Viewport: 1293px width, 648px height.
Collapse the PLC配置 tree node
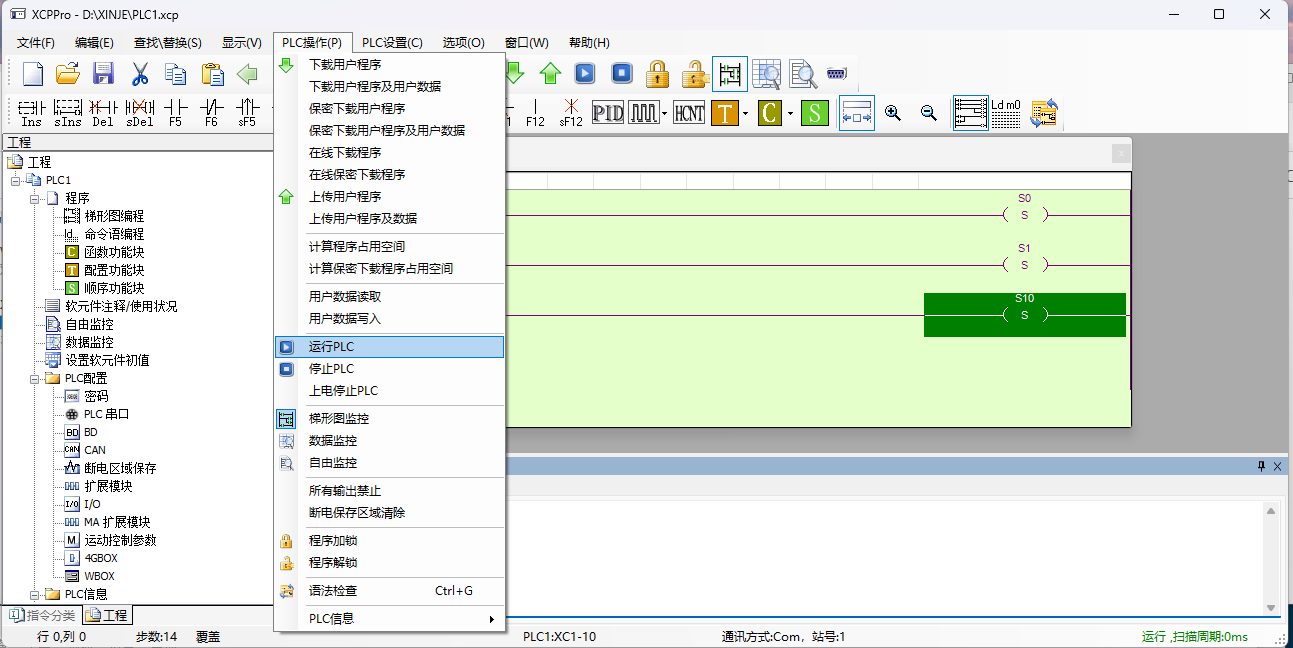pos(34,378)
